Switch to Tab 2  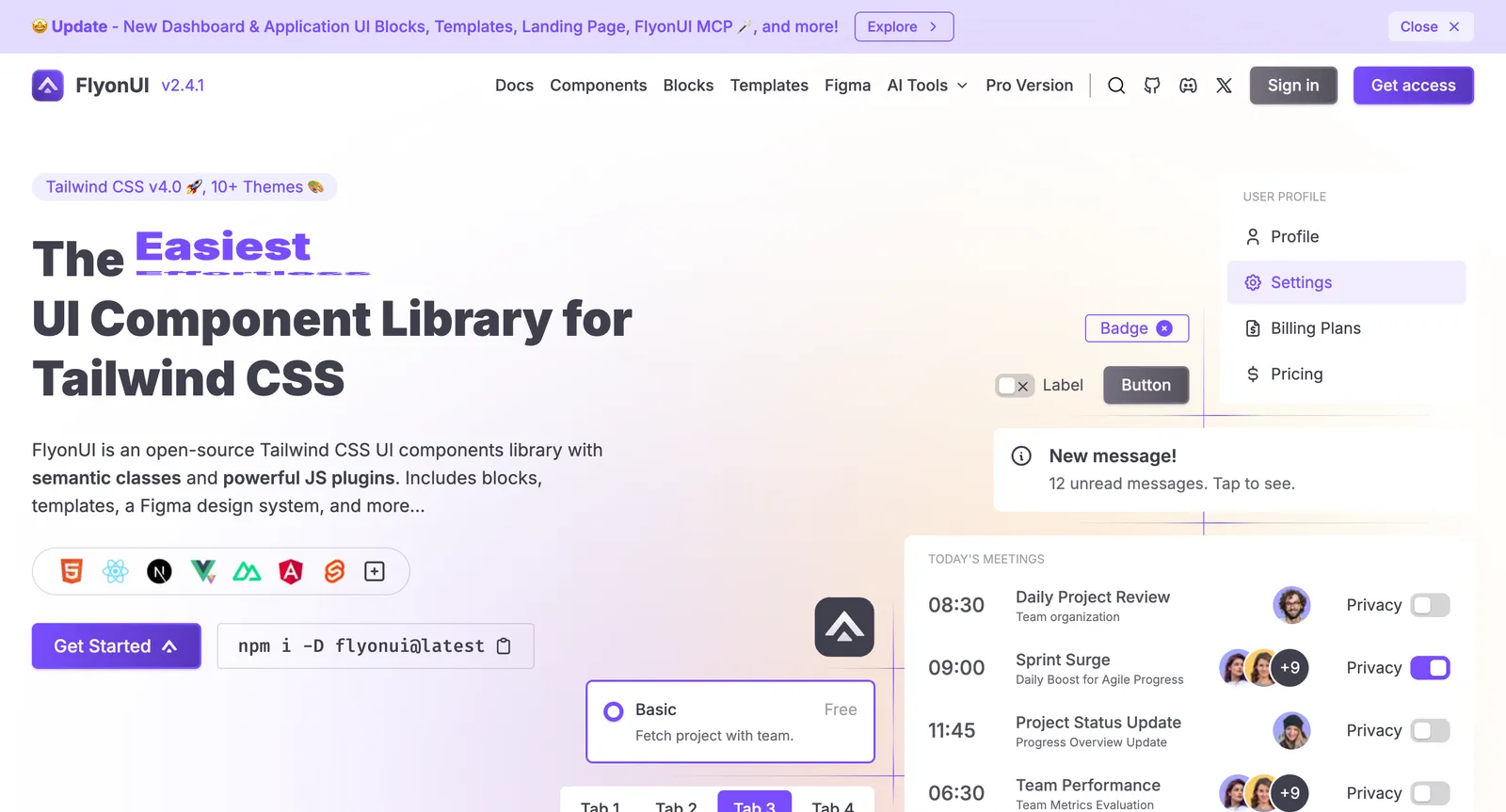[676, 804]
